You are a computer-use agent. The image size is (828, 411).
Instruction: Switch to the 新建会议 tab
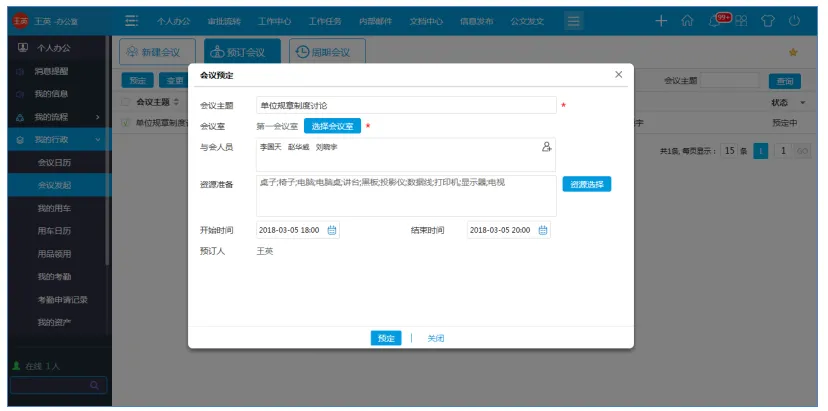(x=157, y=52)
